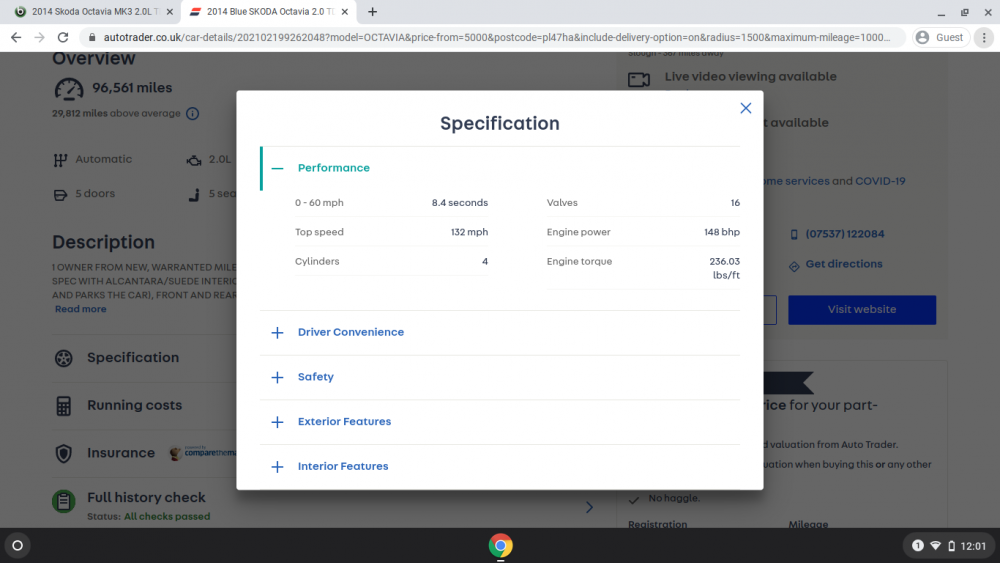Go forward to the next page
The height and width of the screenshot is (563, 1000).
[40, 38]
